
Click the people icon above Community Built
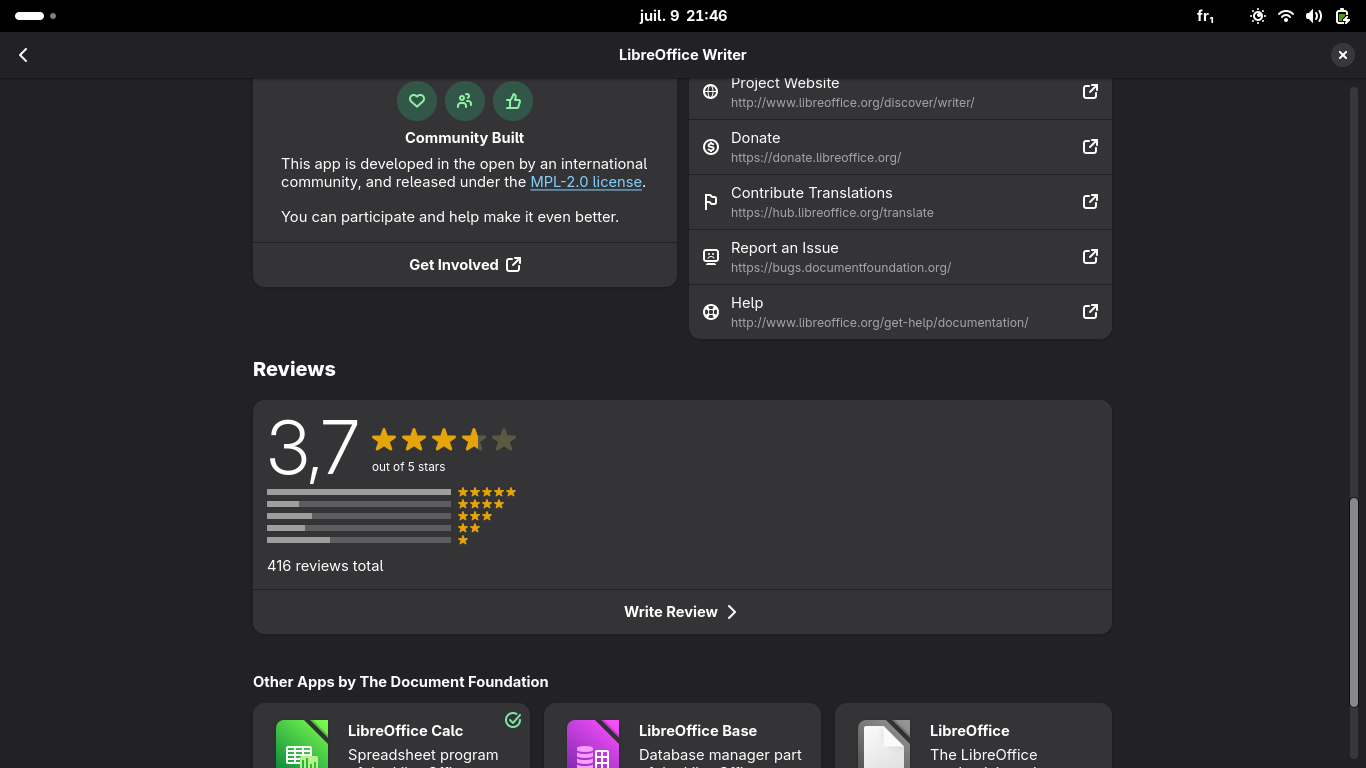pos(465,100)
